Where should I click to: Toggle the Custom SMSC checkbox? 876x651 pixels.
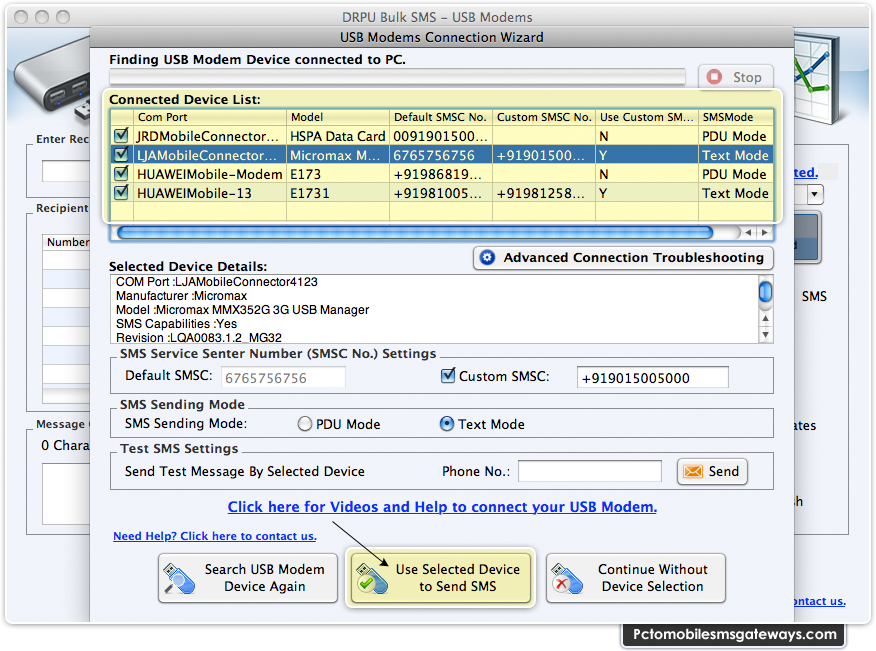click(x=447, y=376)
